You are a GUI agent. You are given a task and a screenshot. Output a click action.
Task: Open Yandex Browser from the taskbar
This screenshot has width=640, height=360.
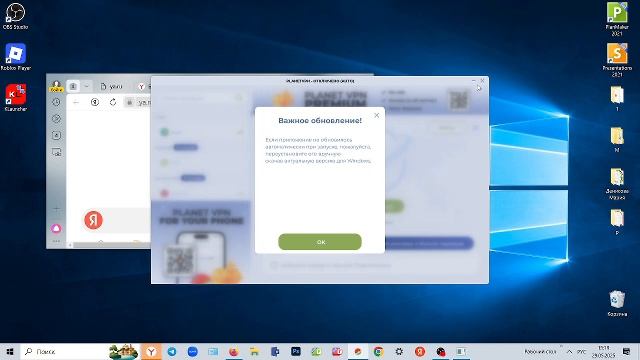point(151,351)
